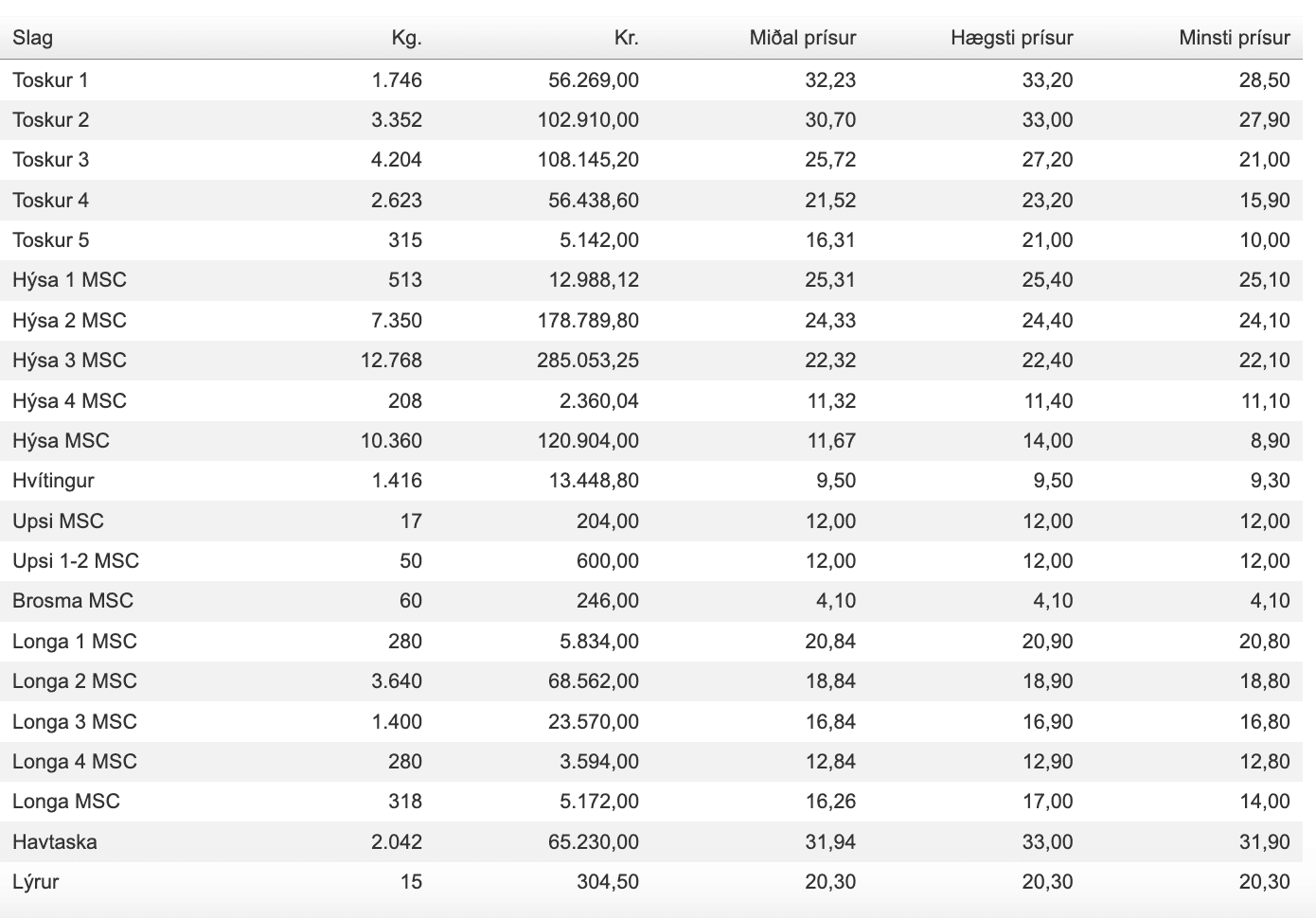Image resolution: width=1316 pixels, height=918 pixels.
Task: Select the Minsti prísur column header
Action: pos(1234,38)
